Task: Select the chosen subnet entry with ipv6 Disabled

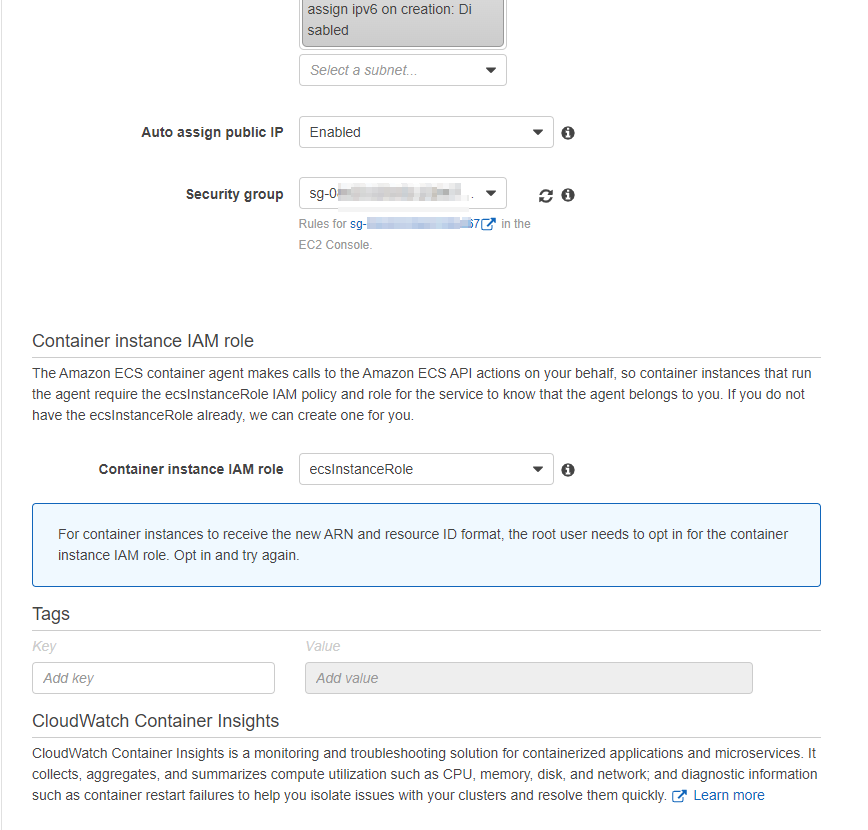Action: tap(402, 21)
